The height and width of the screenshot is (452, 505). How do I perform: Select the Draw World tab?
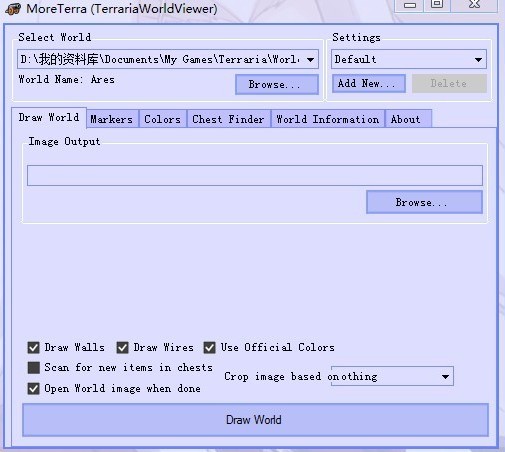tap(49, 117)
